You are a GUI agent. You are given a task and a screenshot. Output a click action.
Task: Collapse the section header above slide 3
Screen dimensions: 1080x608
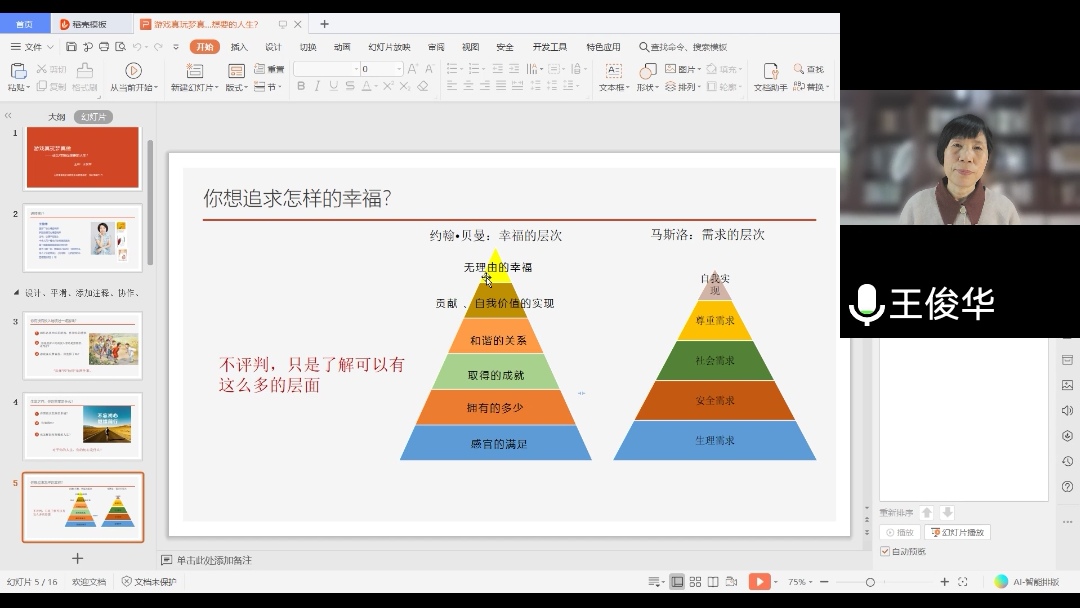(x=15, y=293)
